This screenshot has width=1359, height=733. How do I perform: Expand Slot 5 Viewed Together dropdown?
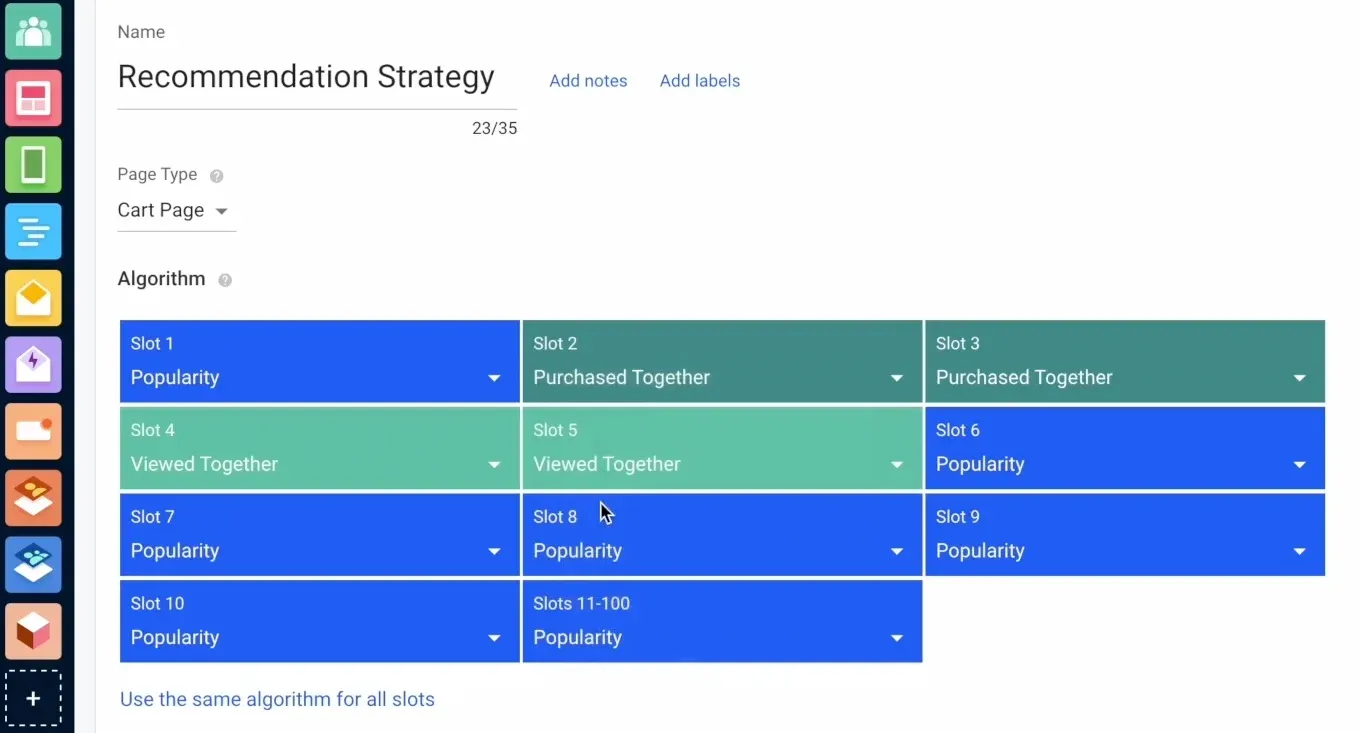tap(722, 448)
